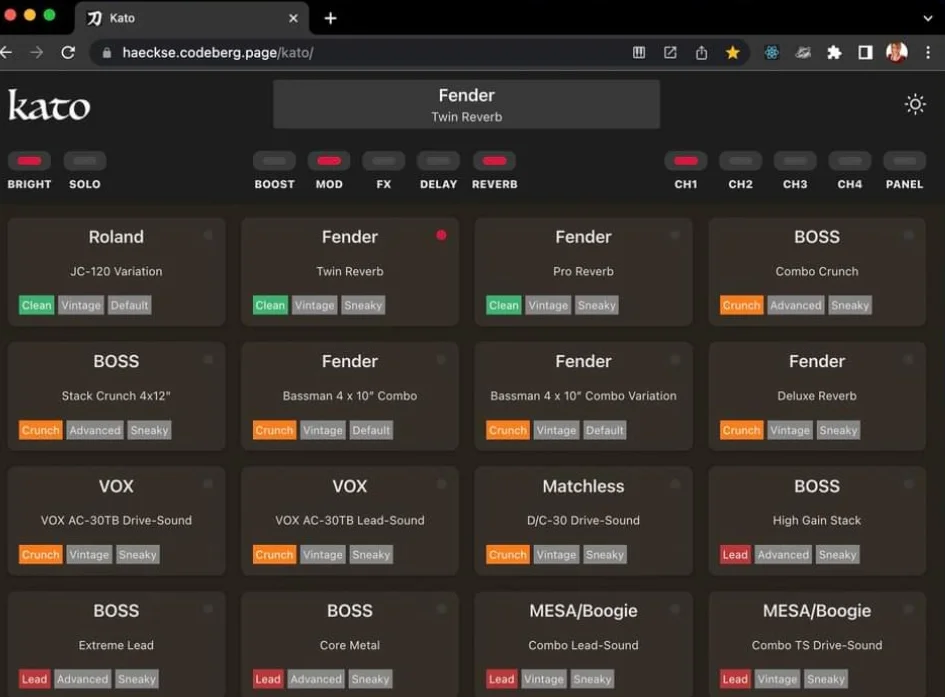Select channel CH1

click(686, 161)
